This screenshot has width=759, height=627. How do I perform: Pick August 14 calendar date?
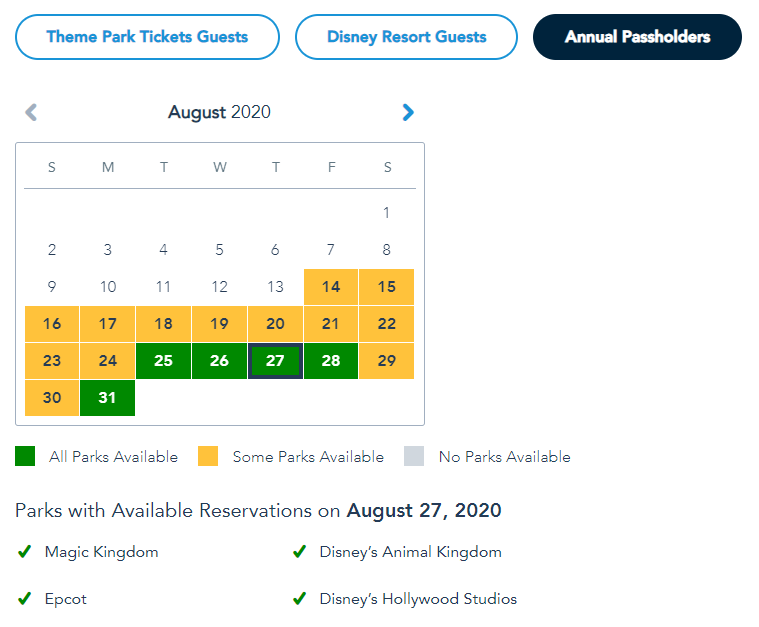click(x=331, y=287)
